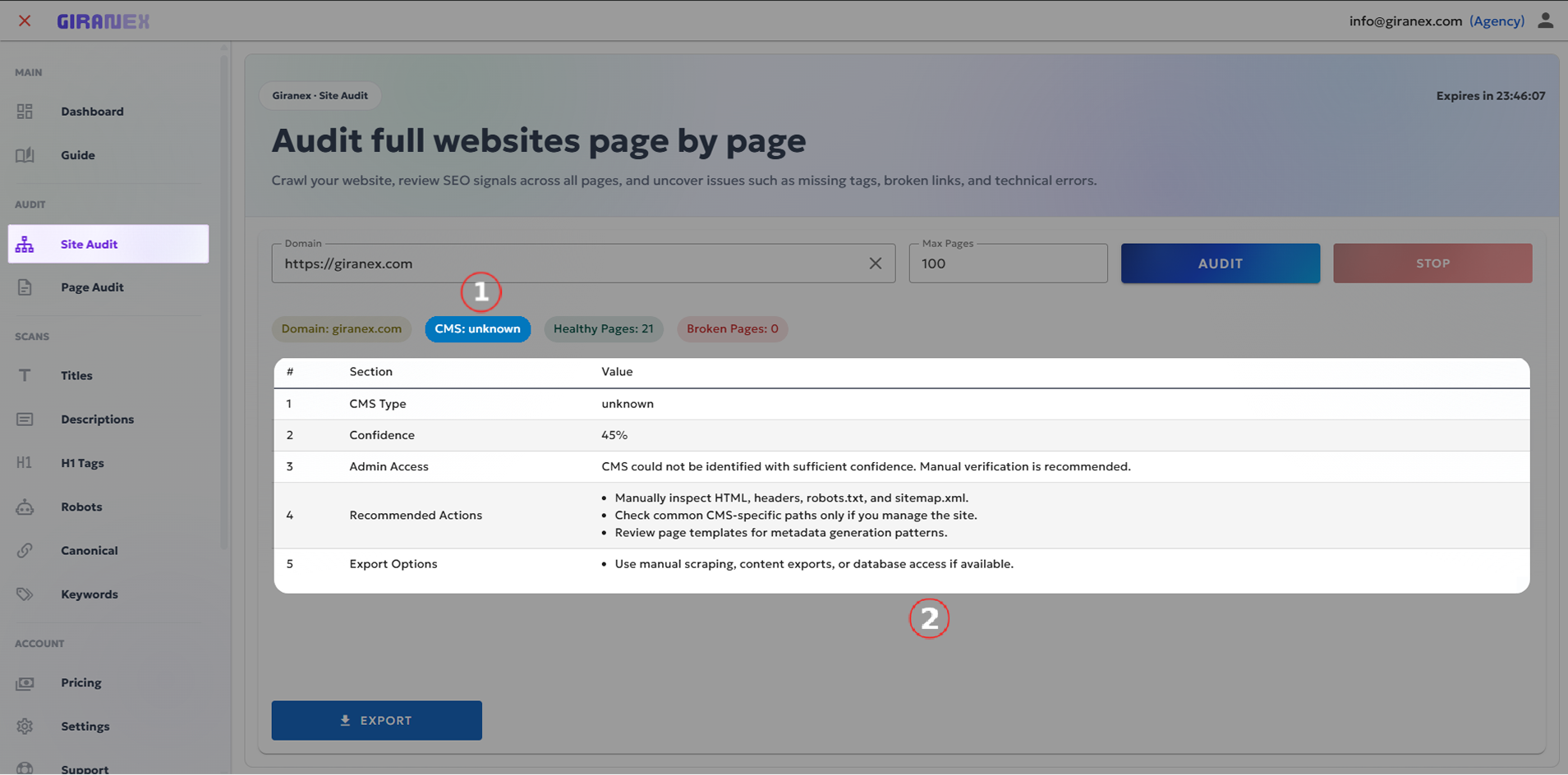Click the 'Value' column header
The height and width of the screenshot is (775, 1568).
(x=617, y=372)
